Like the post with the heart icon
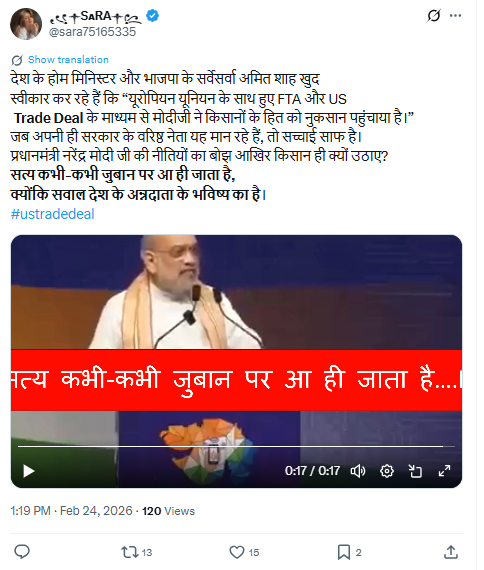The height and width of the screenshot is (570, 484). 244,553
